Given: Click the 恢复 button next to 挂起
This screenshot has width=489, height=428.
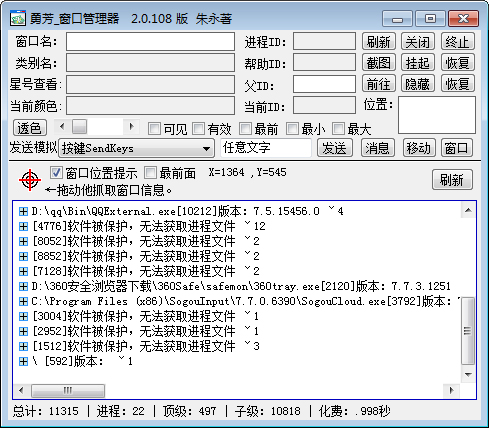Looking at the screenshot, I should point(458,62).
